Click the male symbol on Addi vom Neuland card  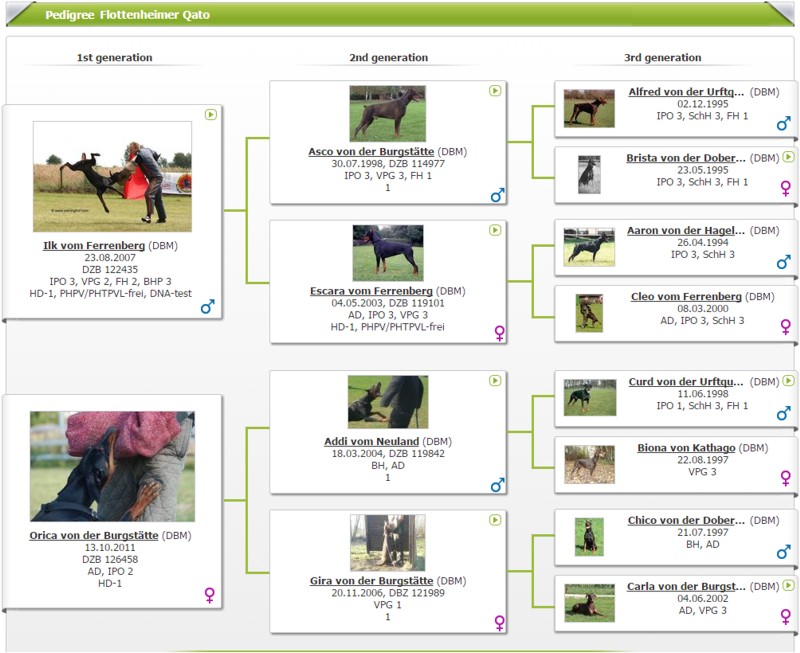pyautogui.click(x=498, y=485)
